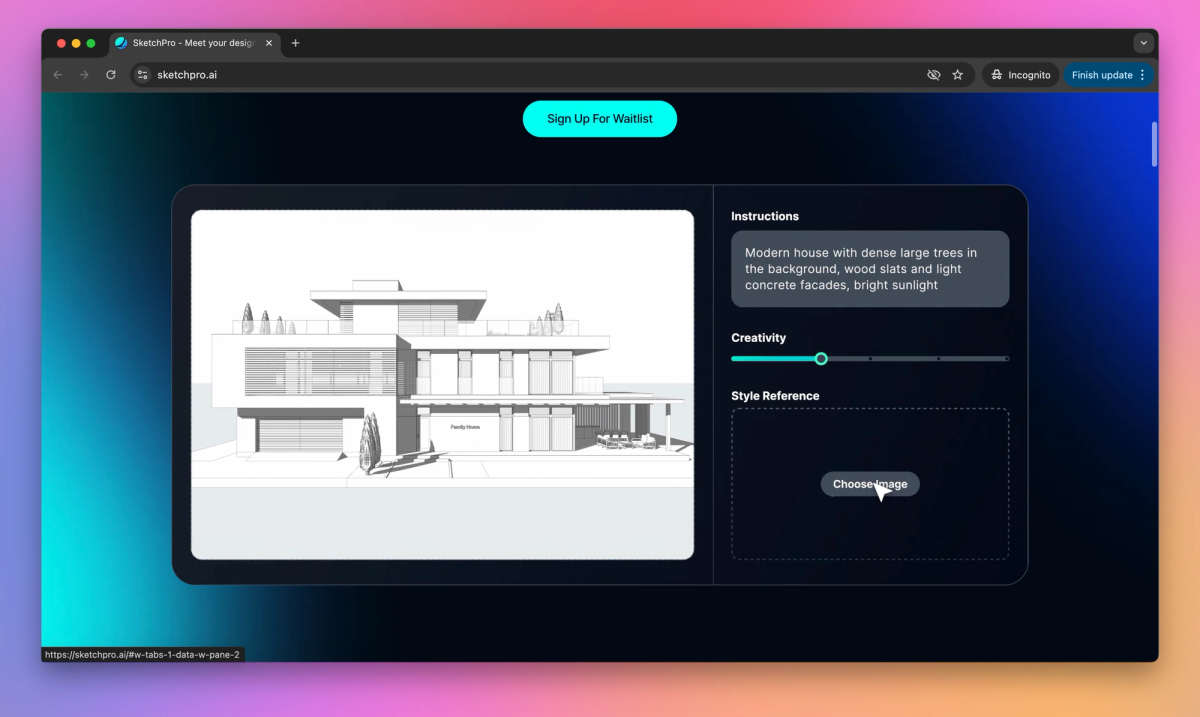Viewport: 1200px width, 717px height.
Task: Click the house sketch preview image
Action: pos(442,385)
